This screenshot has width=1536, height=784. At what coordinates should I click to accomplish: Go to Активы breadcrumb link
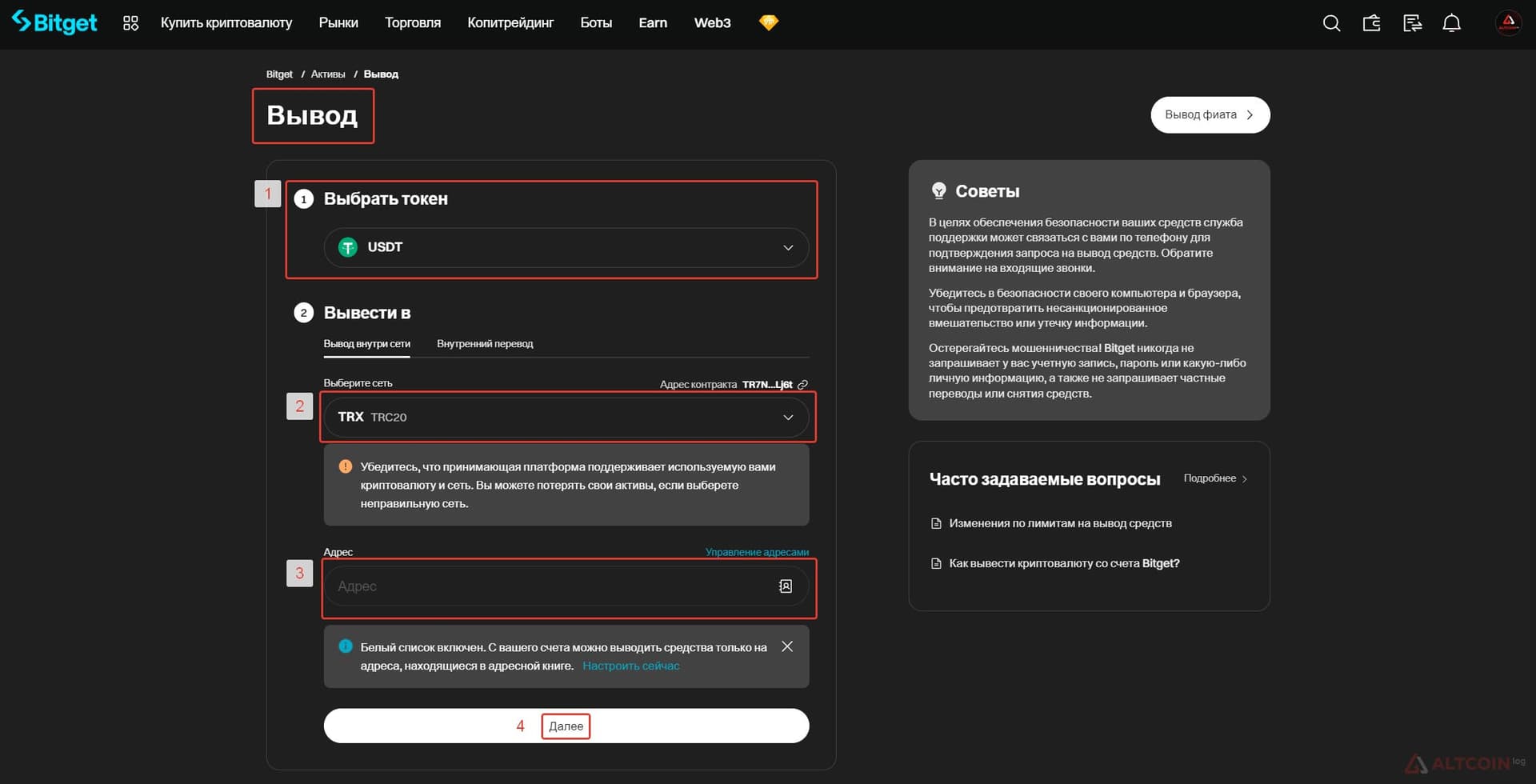click(x=328, y=74)
